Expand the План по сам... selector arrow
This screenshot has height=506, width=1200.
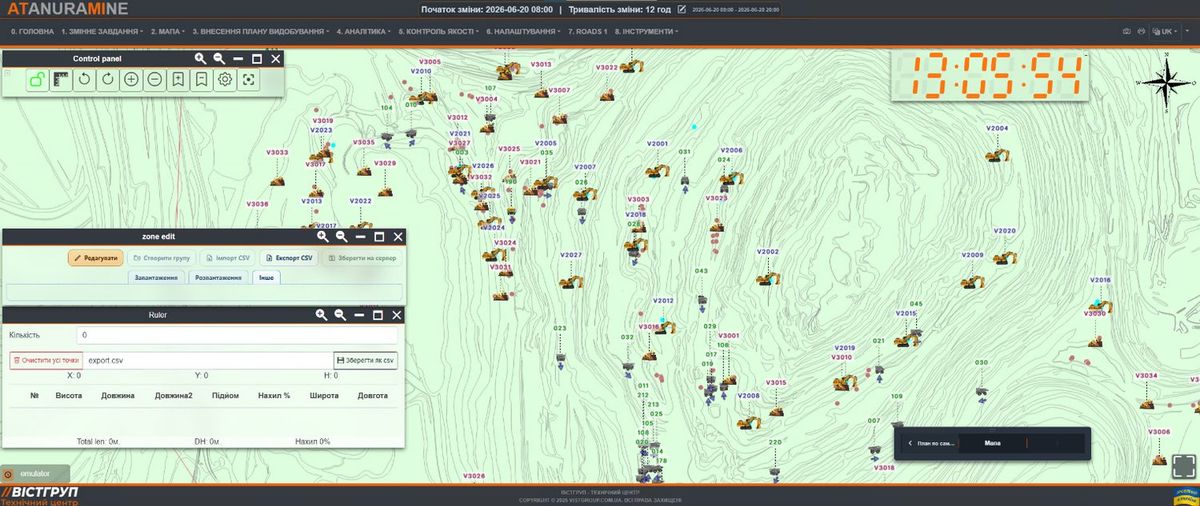[909, 442]
